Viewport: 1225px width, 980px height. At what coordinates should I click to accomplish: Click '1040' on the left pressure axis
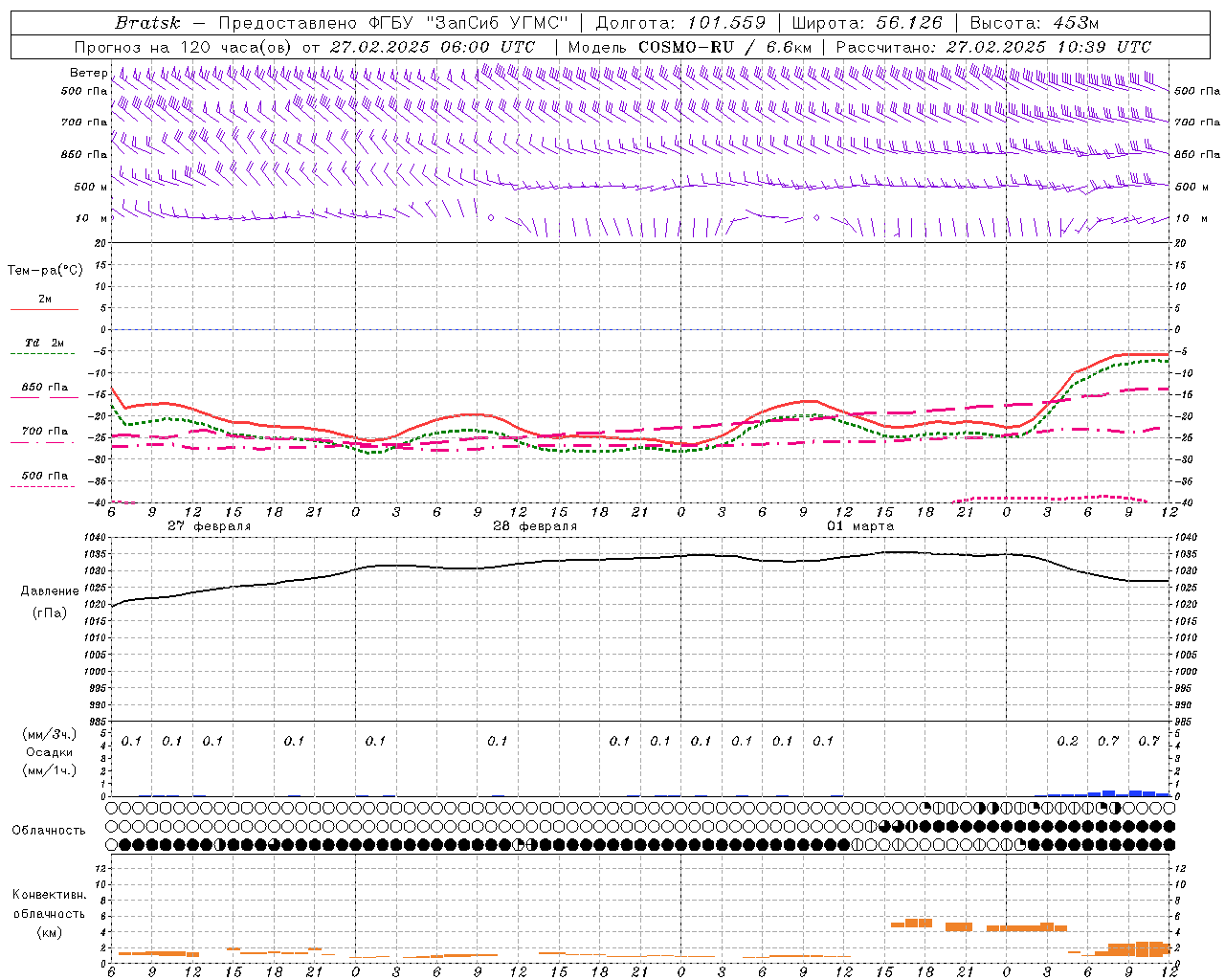pyautogui.click(x=97, y=538)
